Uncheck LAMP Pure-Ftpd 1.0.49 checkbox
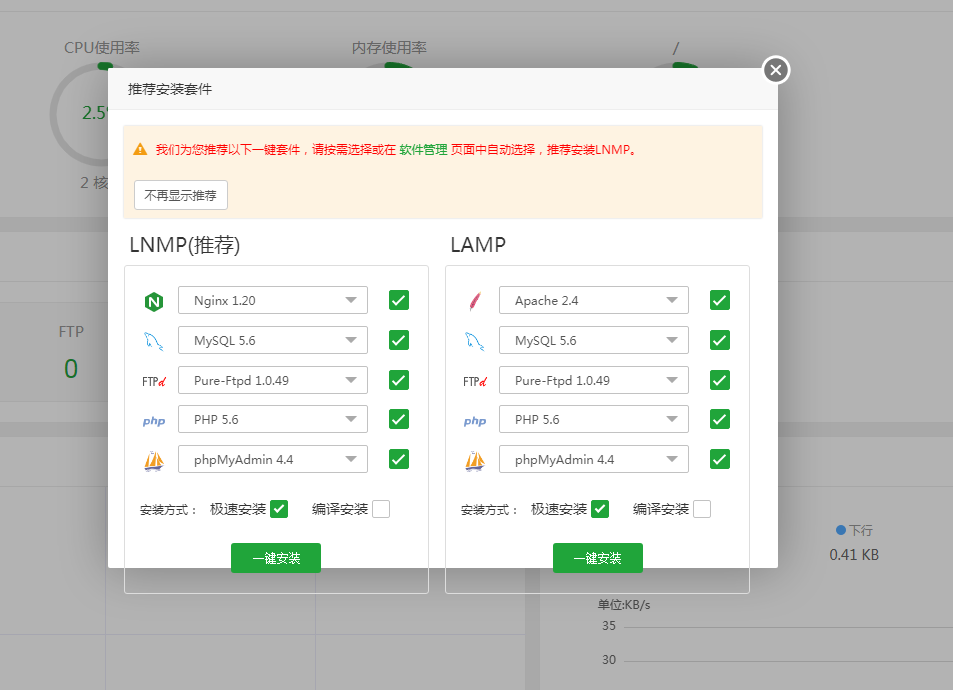The image size is (953, 690). (720, 380)
